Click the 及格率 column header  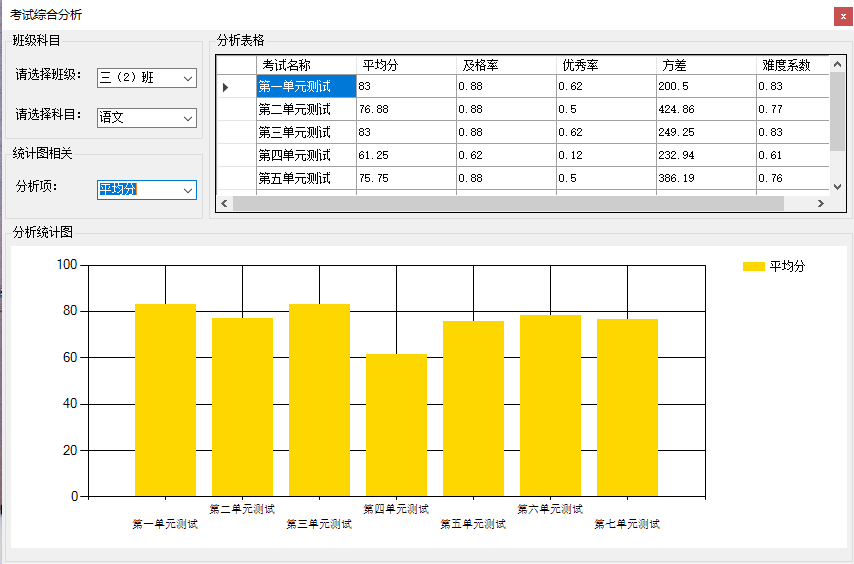506,65
